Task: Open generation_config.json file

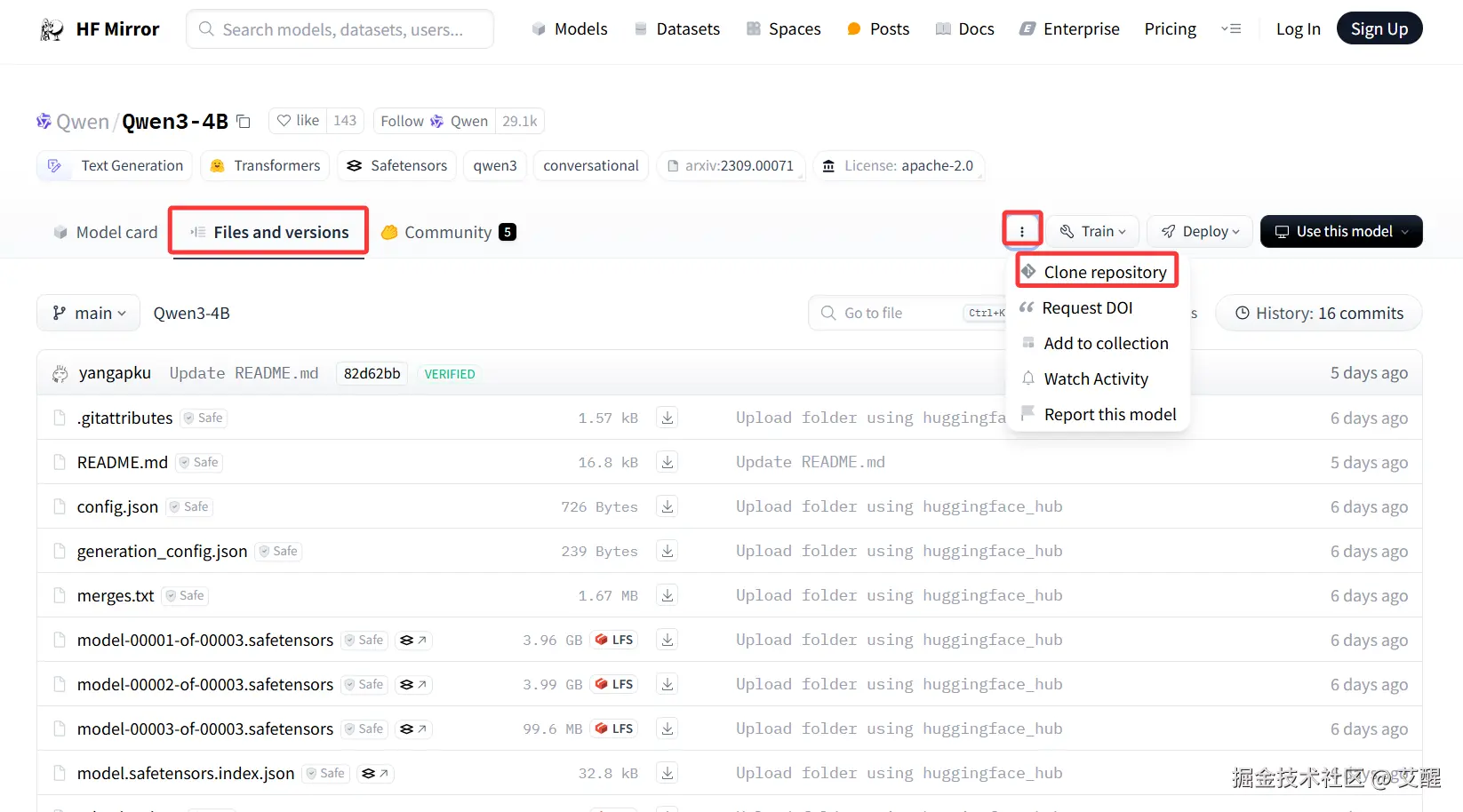Action: tap(162, 552)
